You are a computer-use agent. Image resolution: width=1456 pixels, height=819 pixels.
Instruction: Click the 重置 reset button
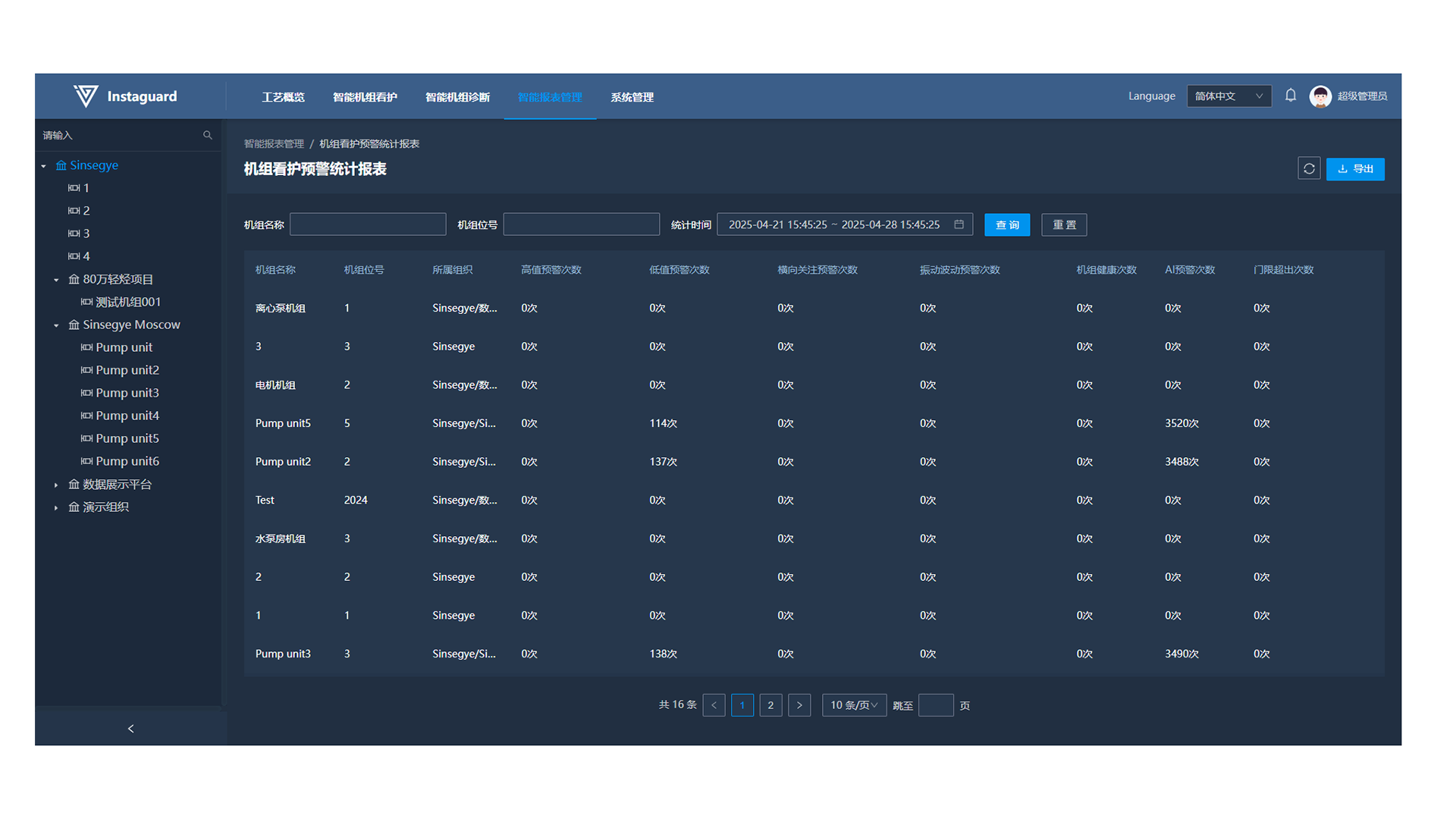1063,225
